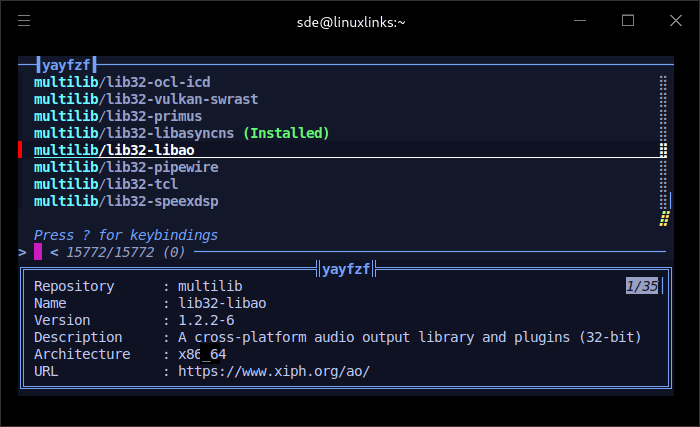Choose the multilib/lib32-speexdsp entry
This screenshot has height=427, width=700.
pos(126,201)
